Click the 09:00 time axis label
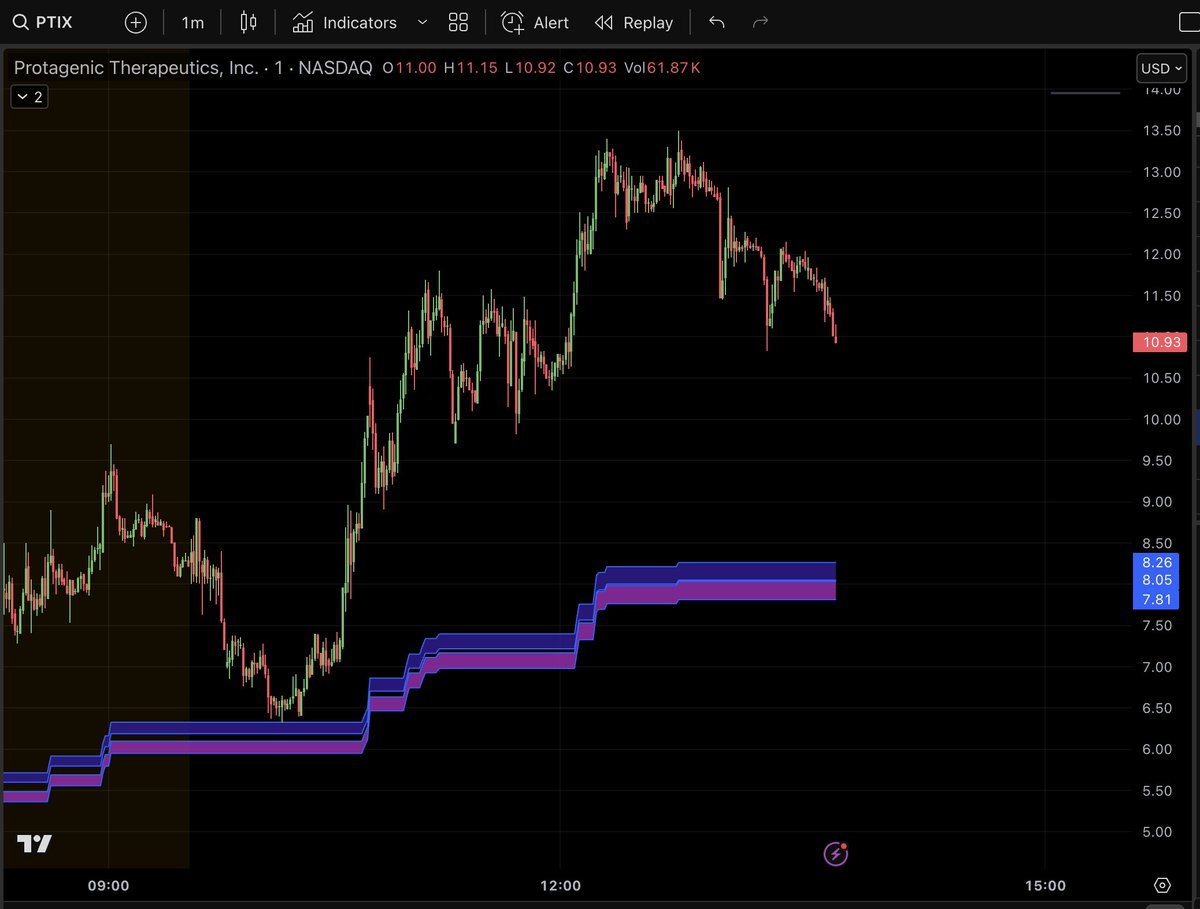The image size is (1200, 909). 108,886
